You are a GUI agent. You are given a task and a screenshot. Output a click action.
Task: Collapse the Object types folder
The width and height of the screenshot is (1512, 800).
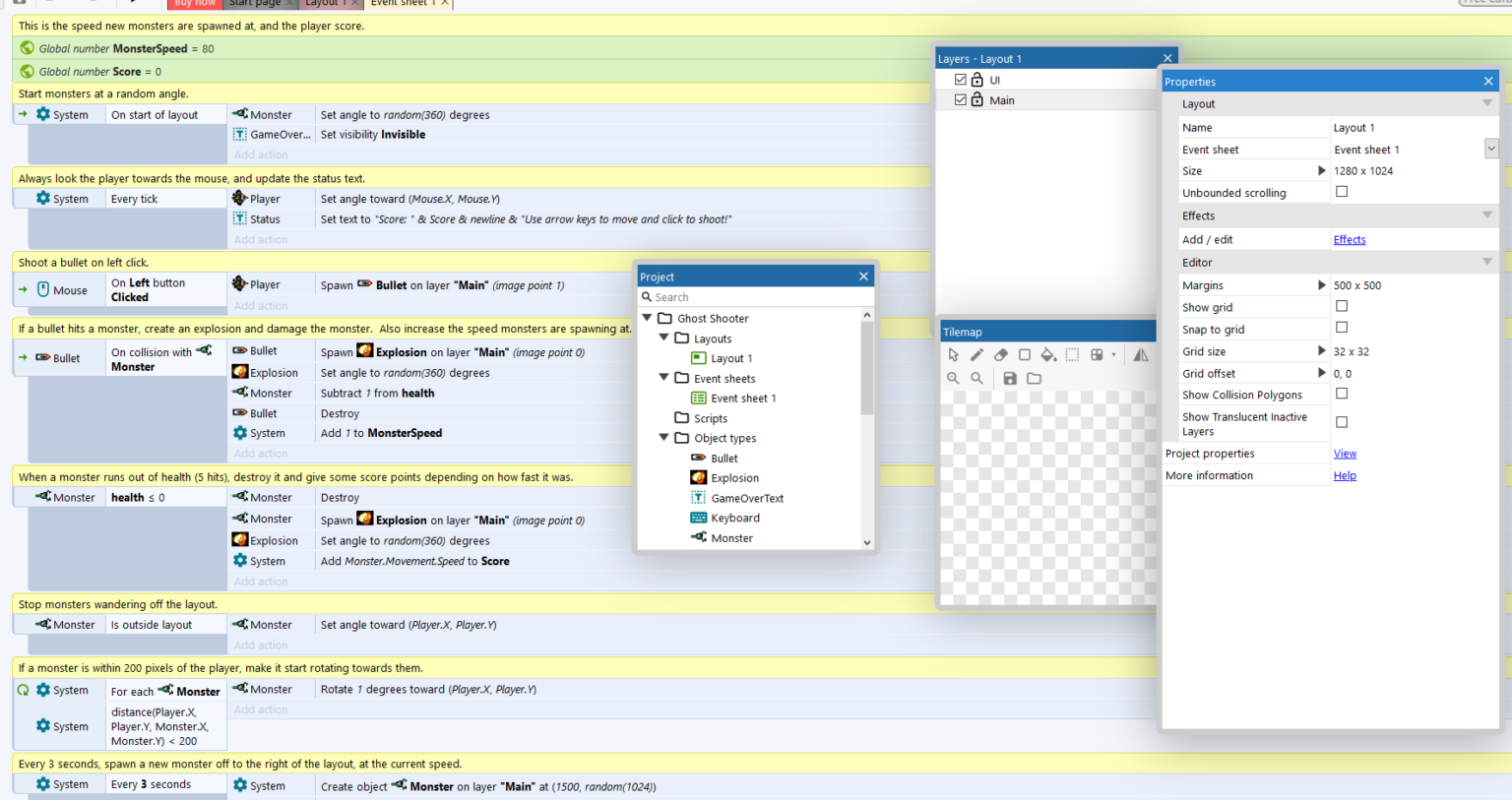tap(664, 437)
